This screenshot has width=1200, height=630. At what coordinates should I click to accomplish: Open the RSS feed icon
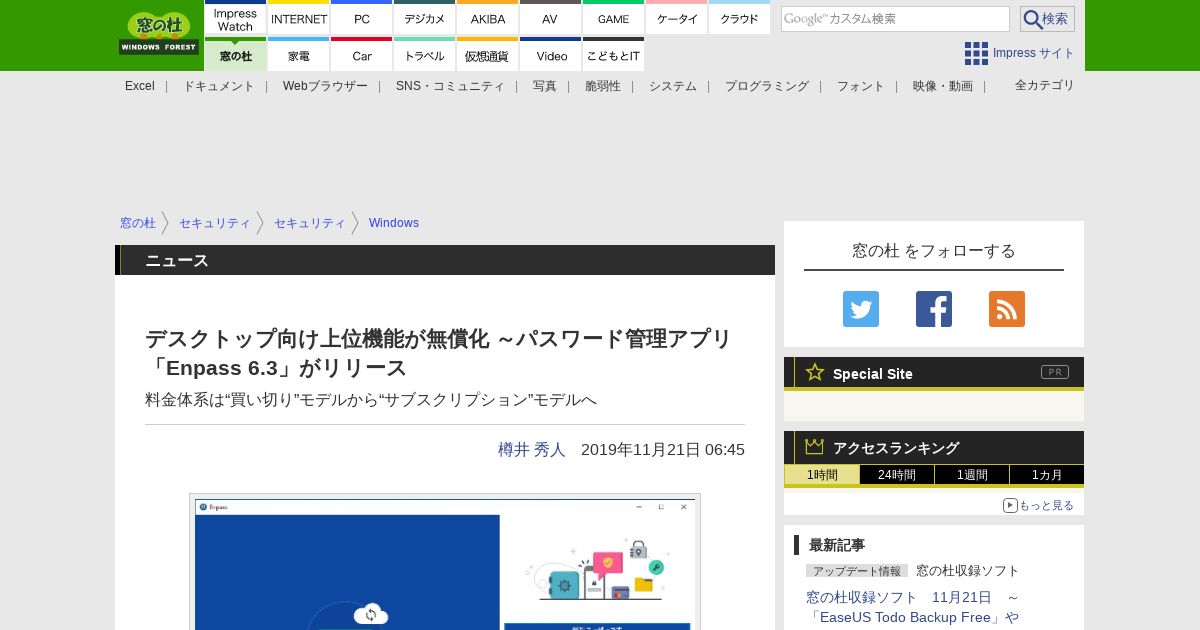(1007, 309)
